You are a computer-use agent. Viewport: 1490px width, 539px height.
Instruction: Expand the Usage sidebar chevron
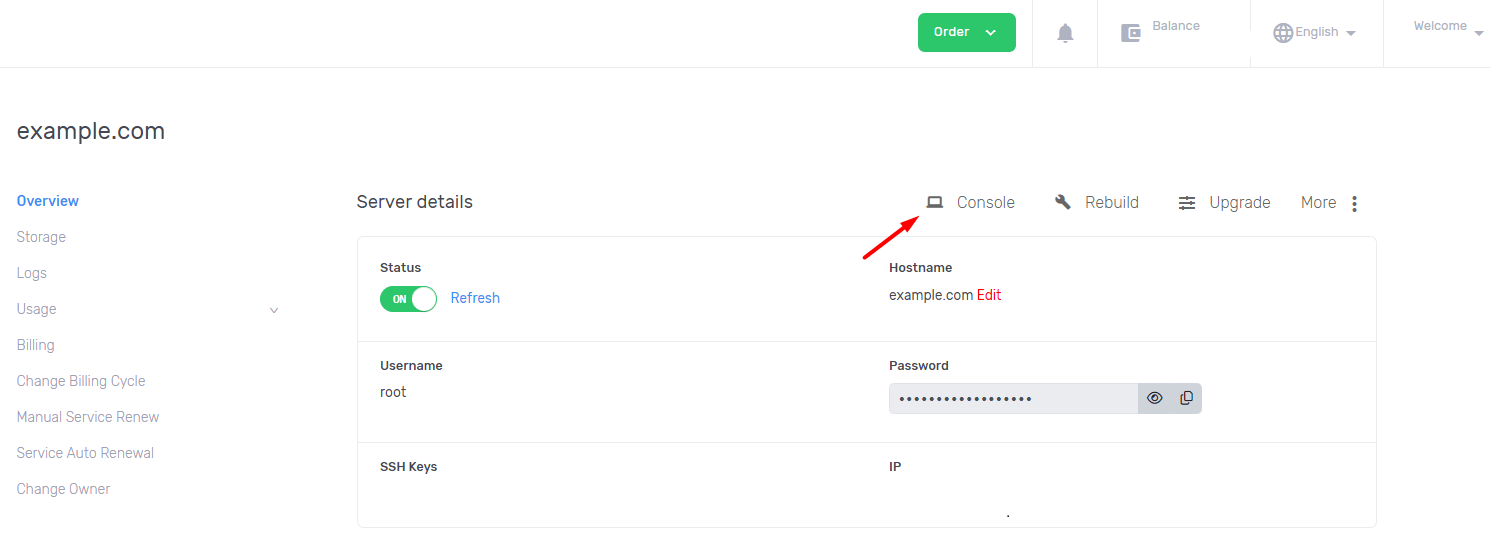(x=274, y=310)
